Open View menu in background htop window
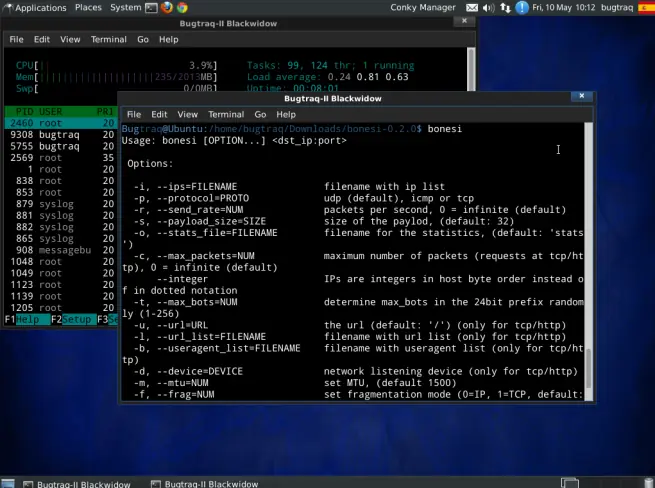This screenshot has height=488, width=655. [70, 39]
